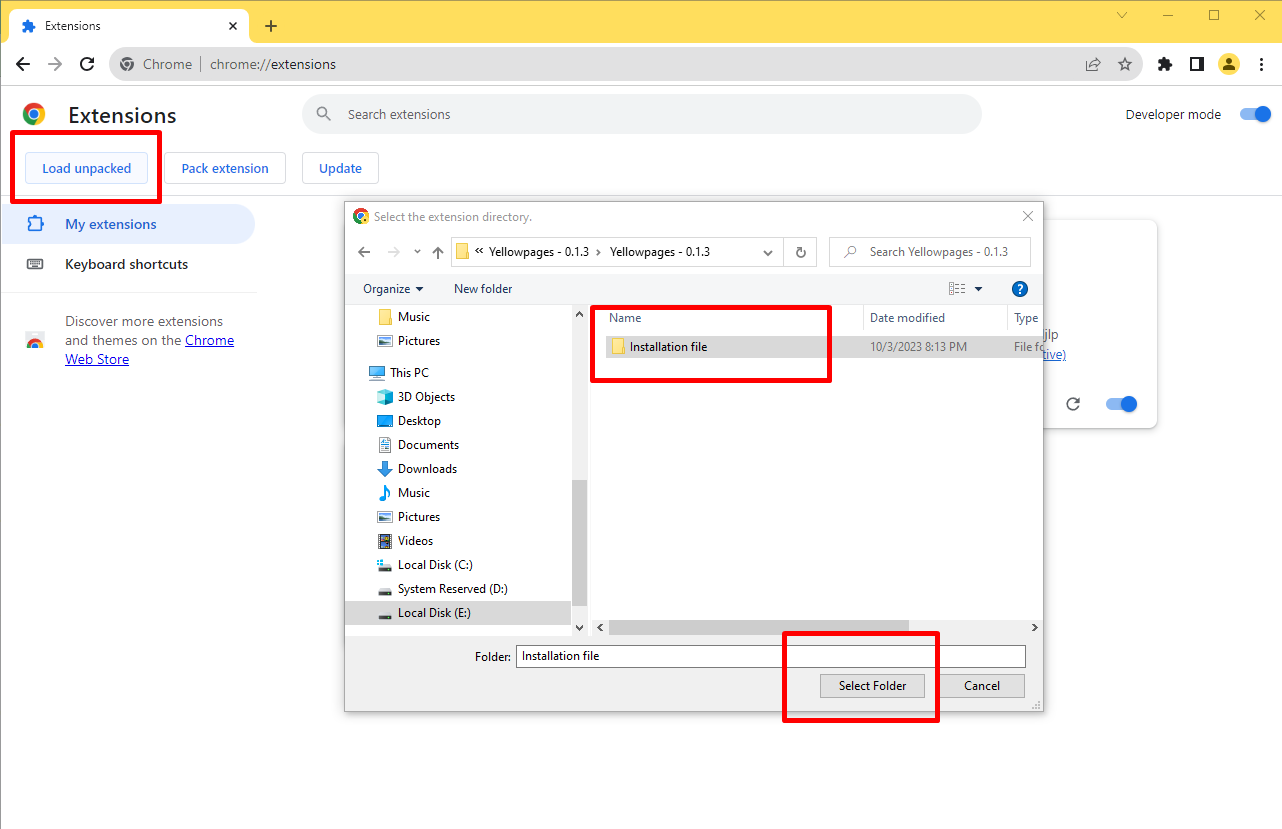Click the reload page icon in Chrome toolbar

[87, 63]
